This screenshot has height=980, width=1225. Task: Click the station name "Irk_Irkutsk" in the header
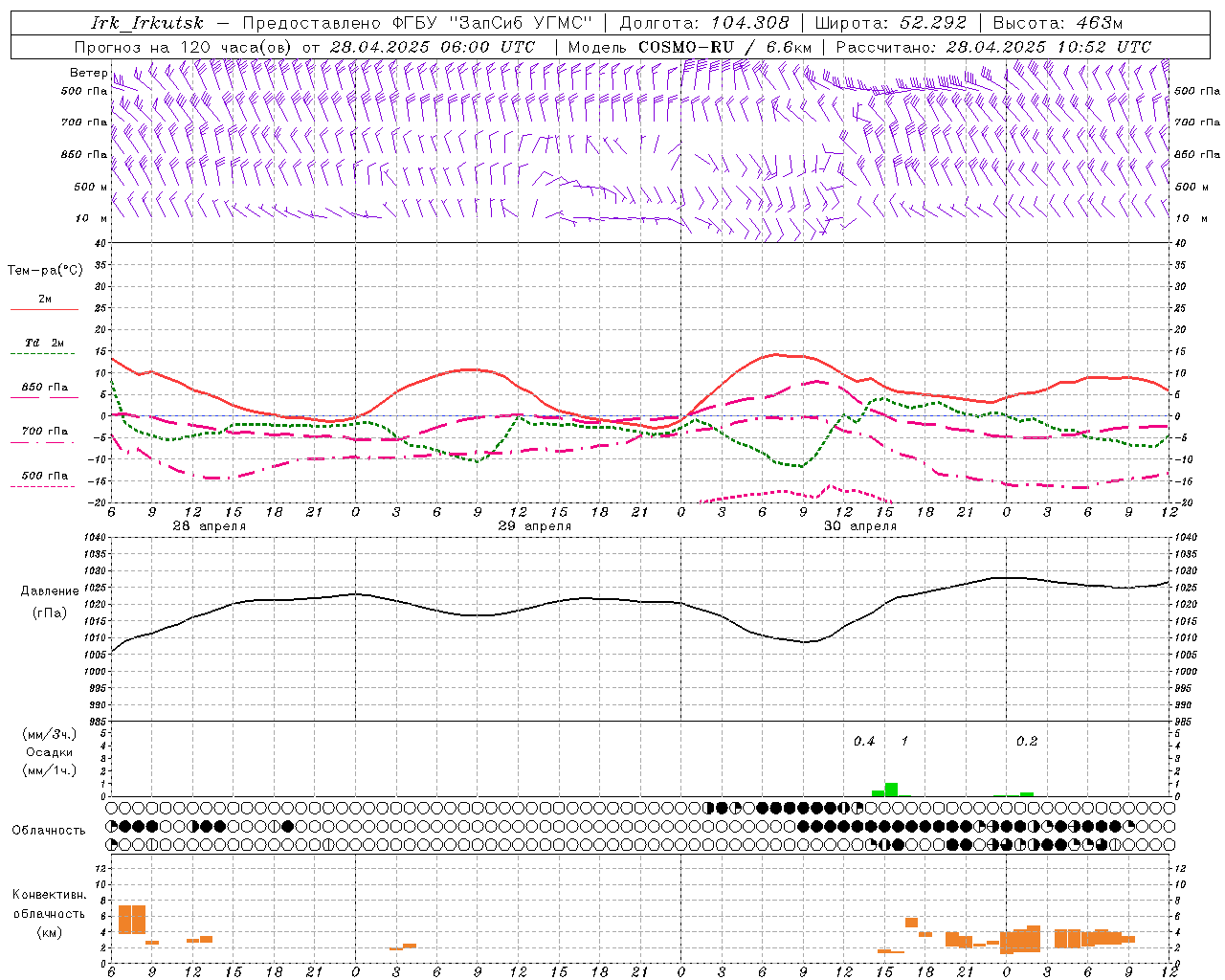tap(146, 23)
